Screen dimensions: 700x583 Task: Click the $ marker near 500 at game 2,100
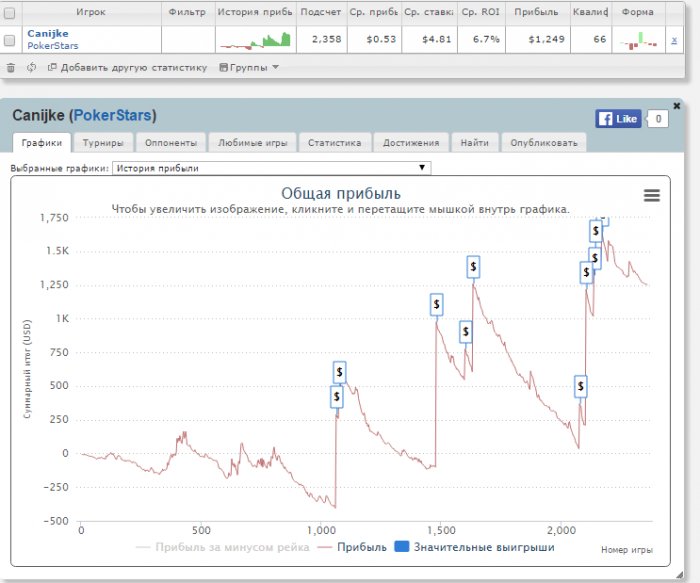coord(580,386)
